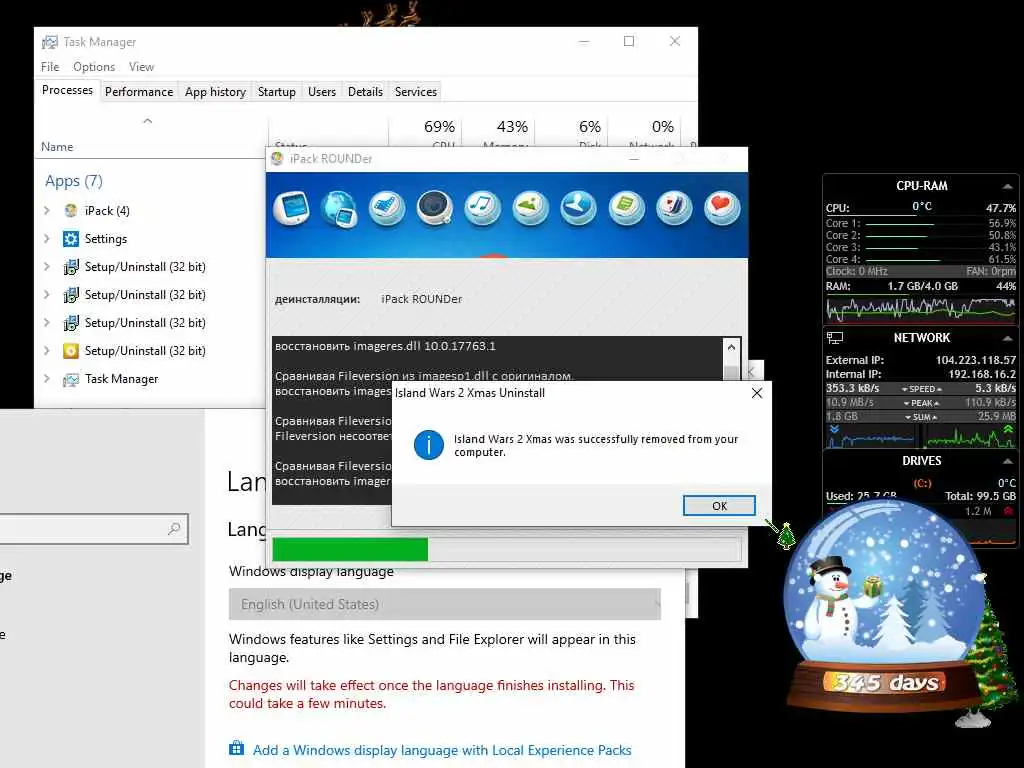This screenshot has height=768, width=1024.
Task: Click the blue user icon in iPack banner
Action: coord(579,208)
